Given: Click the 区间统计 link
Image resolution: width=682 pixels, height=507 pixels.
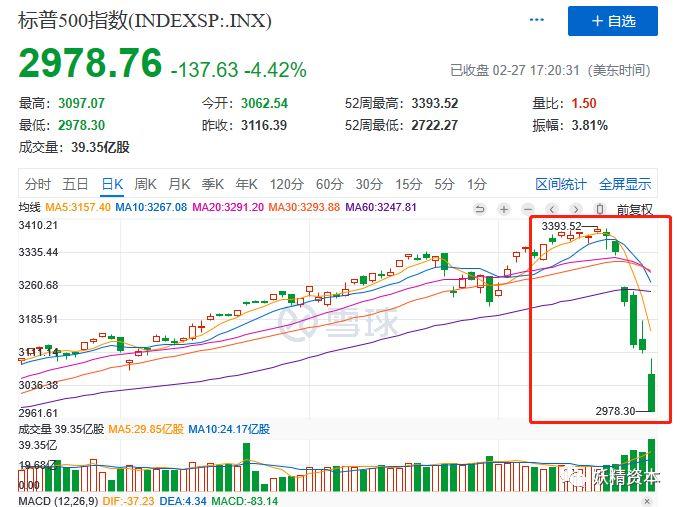Looking at the screenshot, I should click(561, 184).
